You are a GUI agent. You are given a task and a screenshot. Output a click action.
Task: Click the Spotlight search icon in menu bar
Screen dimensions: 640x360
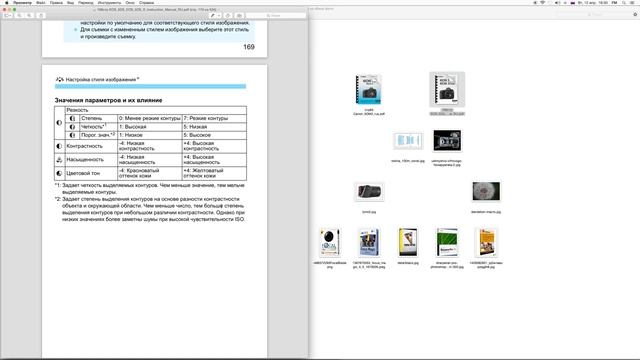(624, 2)
